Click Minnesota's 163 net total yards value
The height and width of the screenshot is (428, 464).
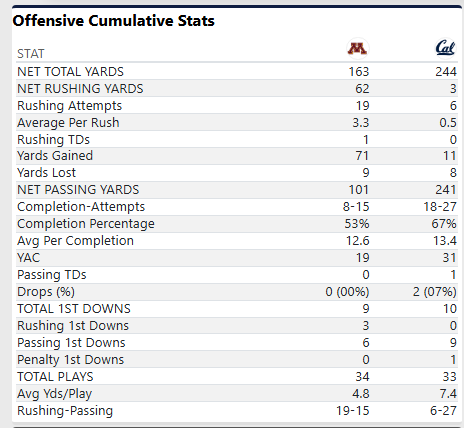(359, 72)
